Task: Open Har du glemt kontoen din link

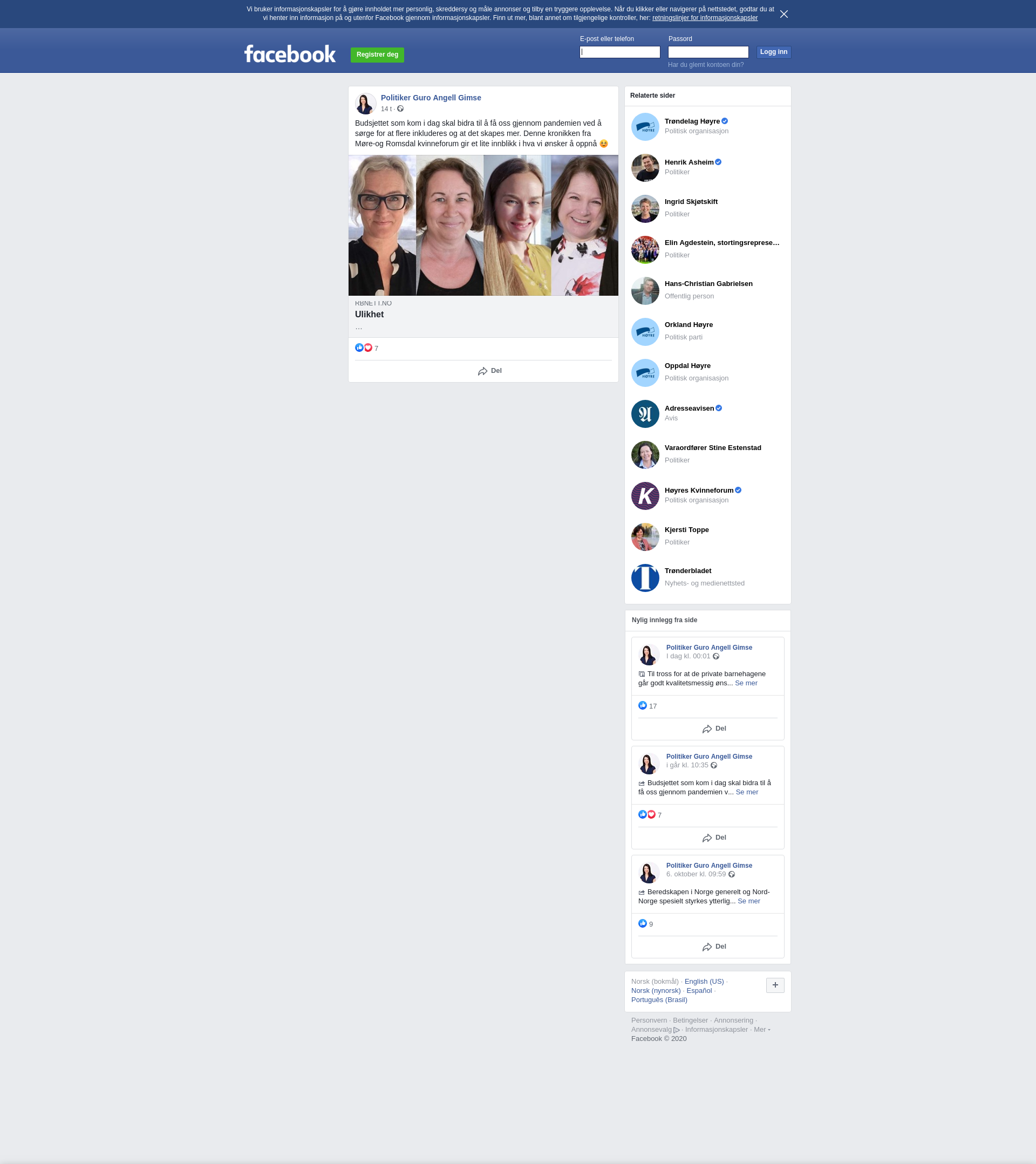Action: tap(706, 64)
